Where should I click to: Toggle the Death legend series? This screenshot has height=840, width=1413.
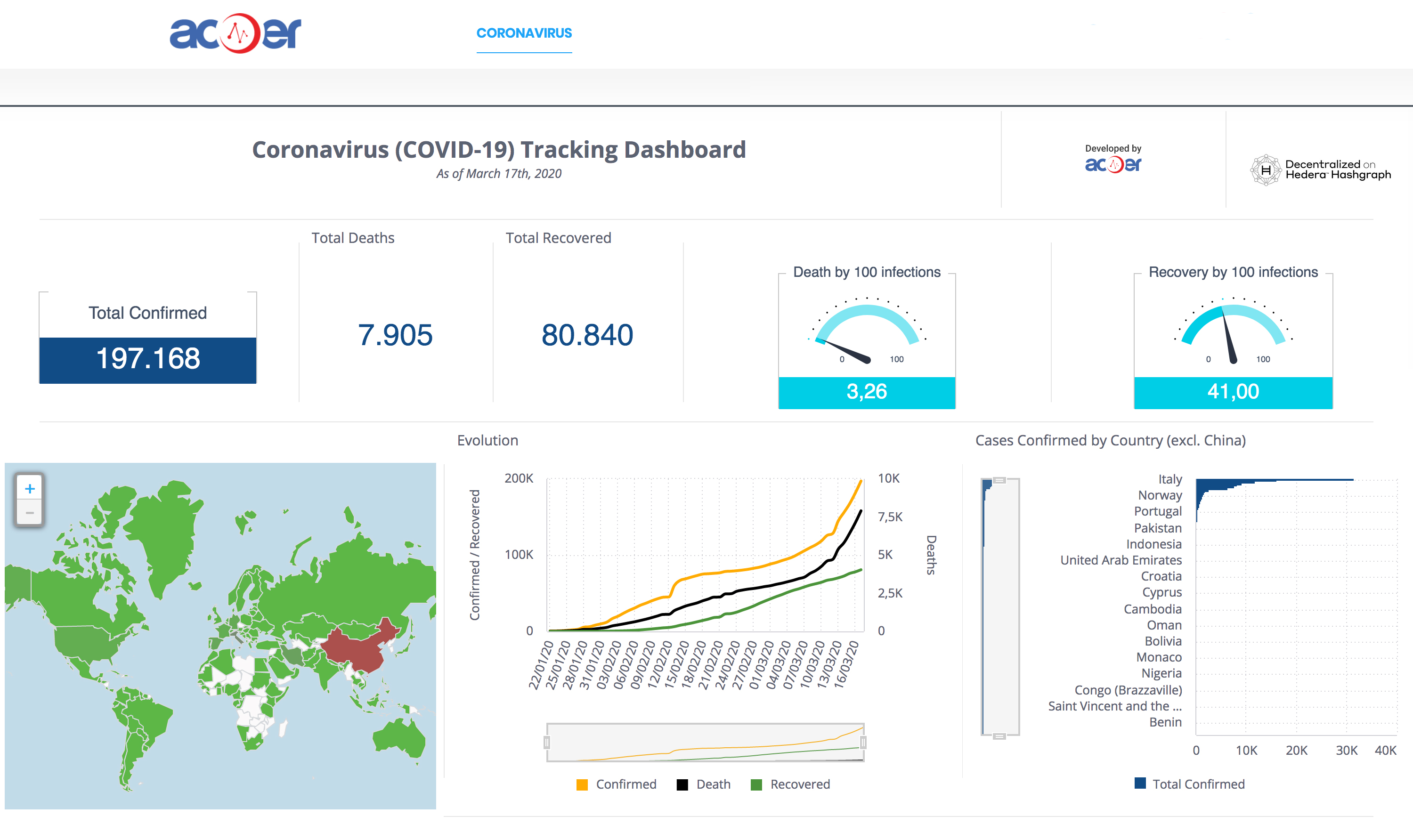tap(704, 784)
